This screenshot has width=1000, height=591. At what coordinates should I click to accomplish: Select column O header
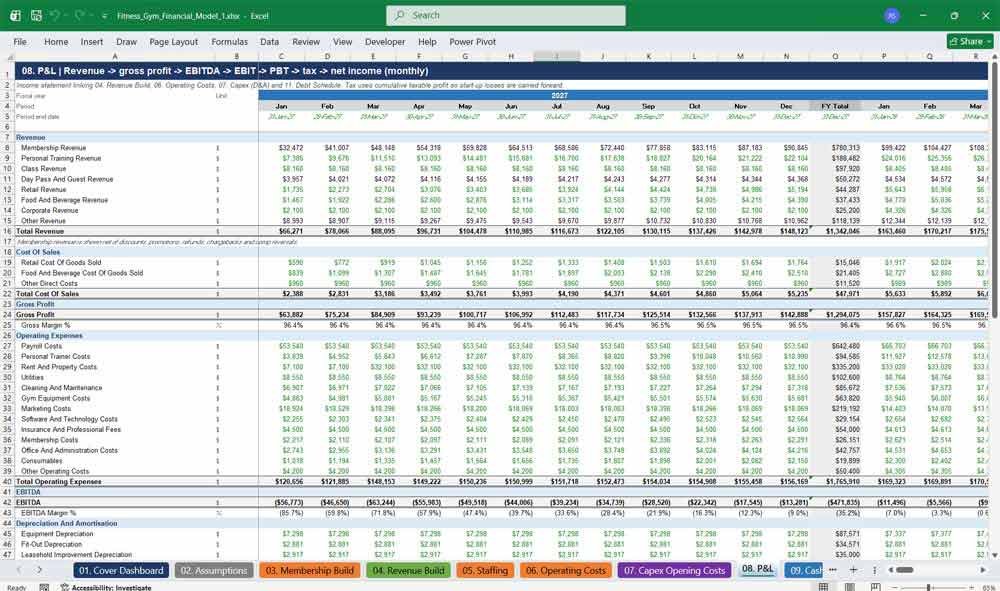click(835, 57)
